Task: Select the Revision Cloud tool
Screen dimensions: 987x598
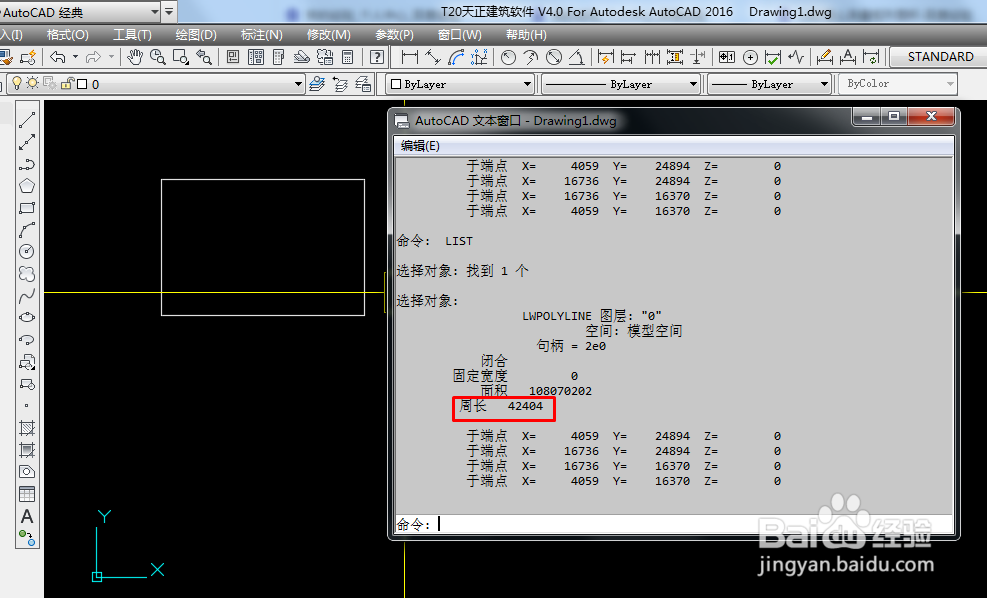Action: coord(26,274)
